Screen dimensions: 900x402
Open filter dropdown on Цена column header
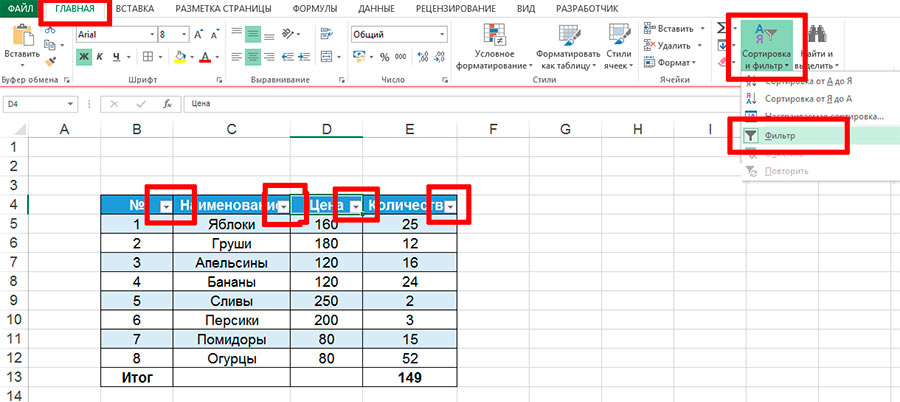coord(357,206)
